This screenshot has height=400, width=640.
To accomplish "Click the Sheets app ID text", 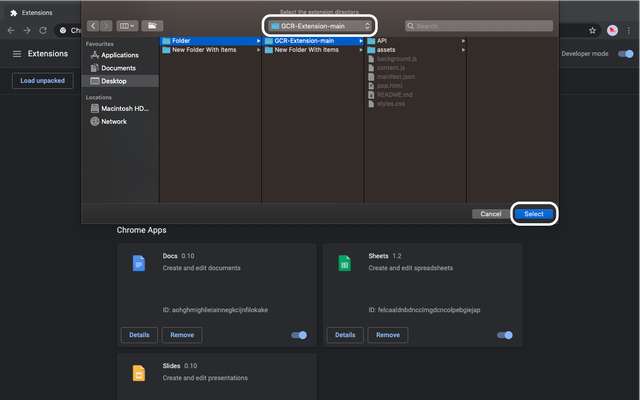I will click(424, 310).
